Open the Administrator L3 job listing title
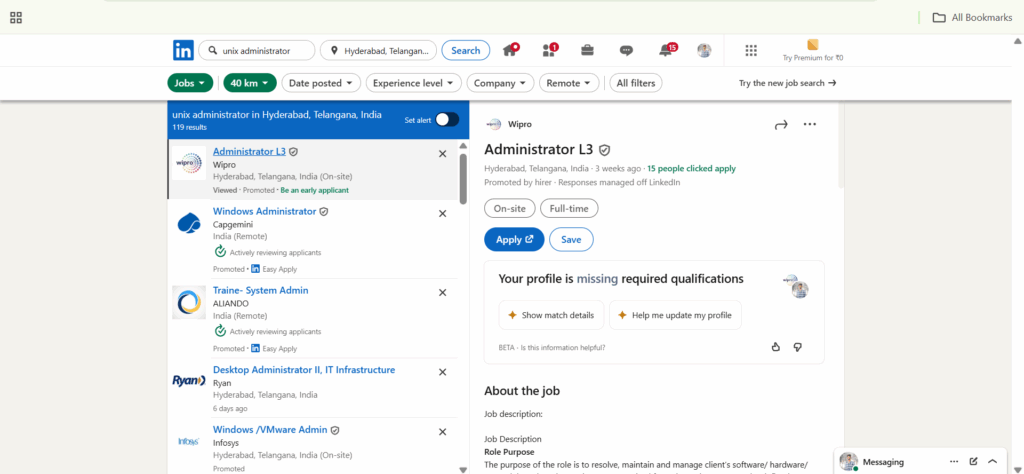The image size is (1024, 474). (x=249, y=151)
